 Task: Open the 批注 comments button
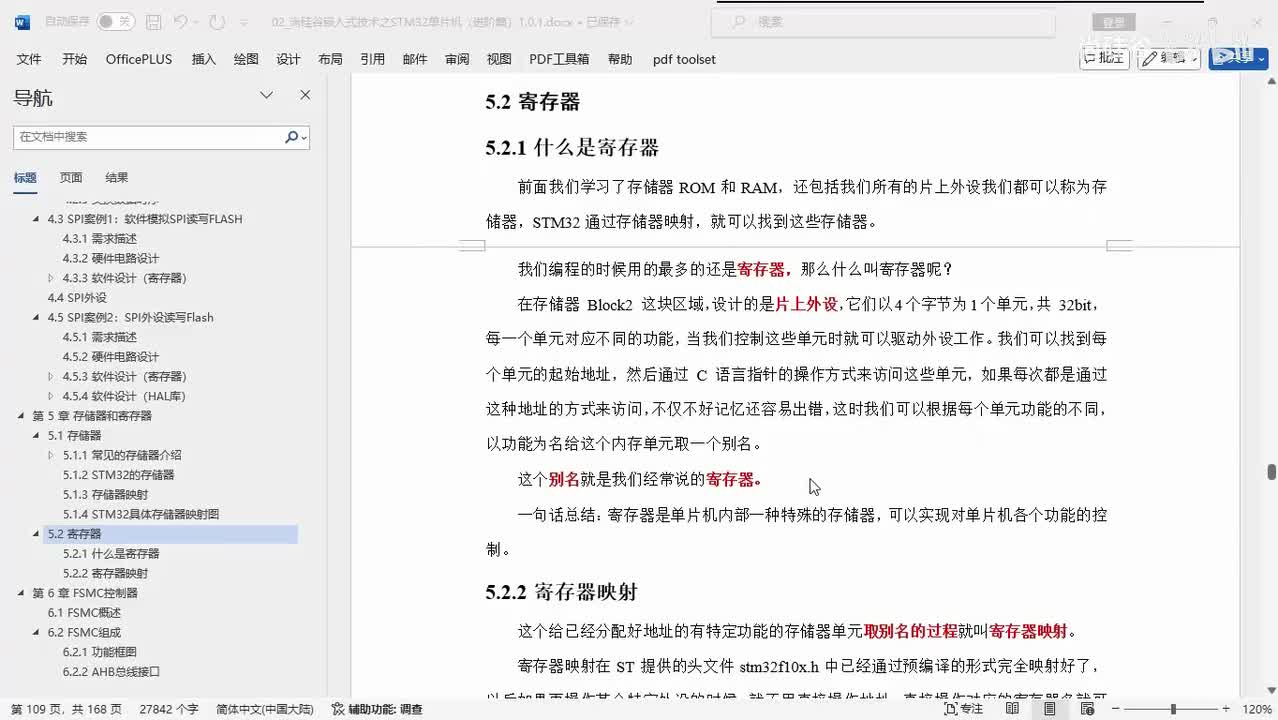pos(1104,58)
